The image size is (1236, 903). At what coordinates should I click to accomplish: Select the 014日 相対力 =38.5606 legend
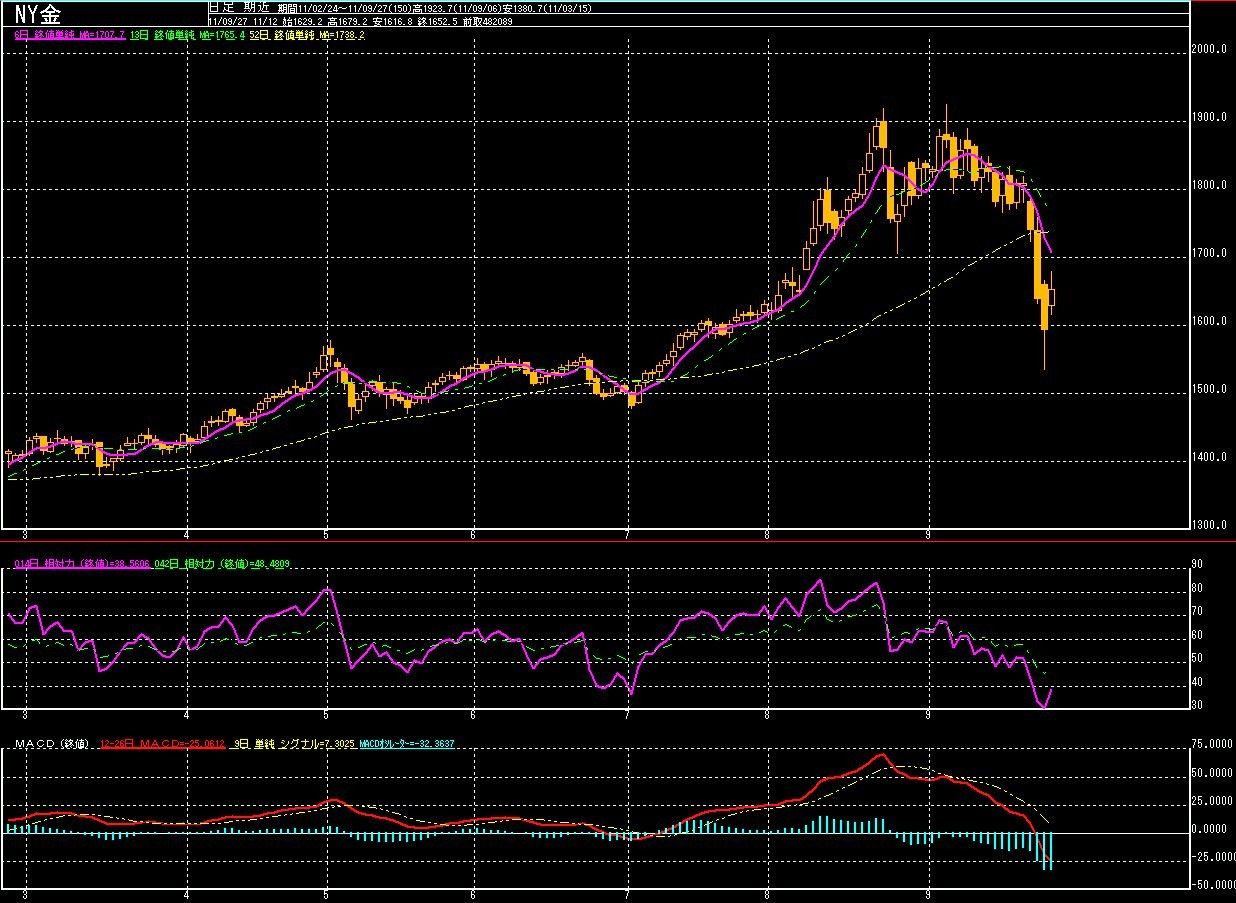(83, 564)
